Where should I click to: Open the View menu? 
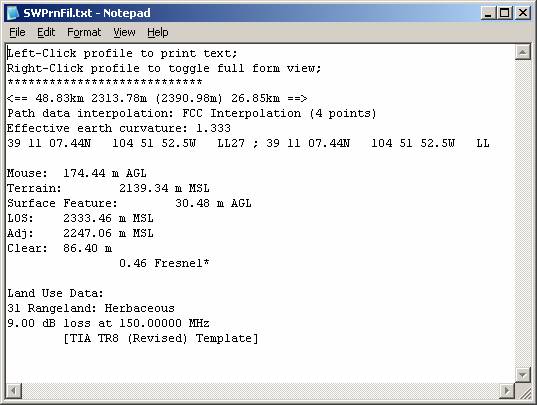pos(124,33)
